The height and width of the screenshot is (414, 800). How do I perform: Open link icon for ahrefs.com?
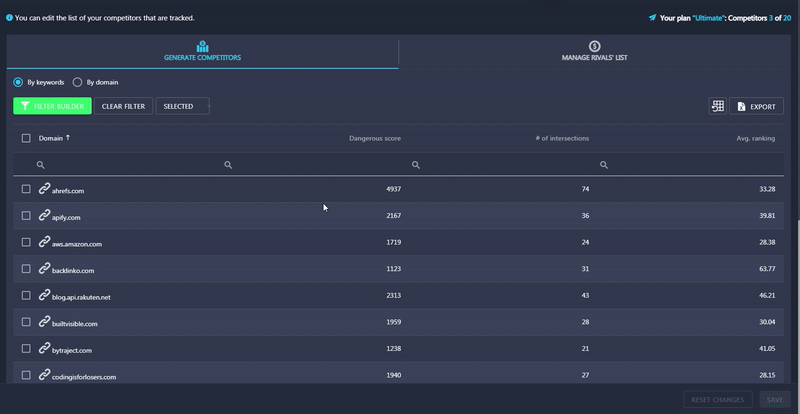[44, 188]
